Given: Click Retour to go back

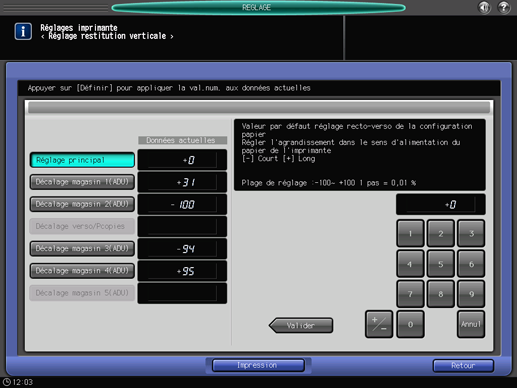Looking at the screenshot, I should [463, 366].
